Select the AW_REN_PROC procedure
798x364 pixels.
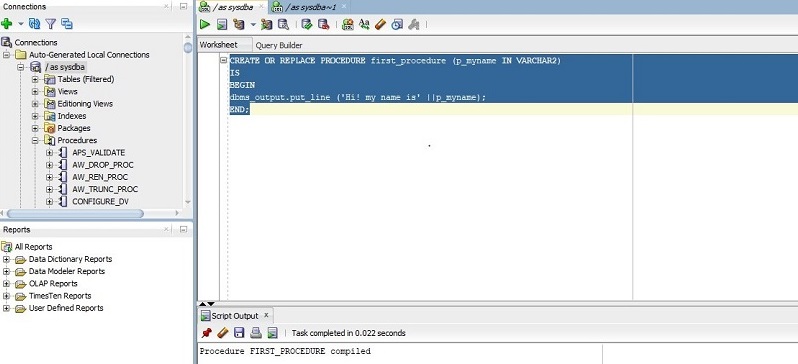tap(100, 177)
